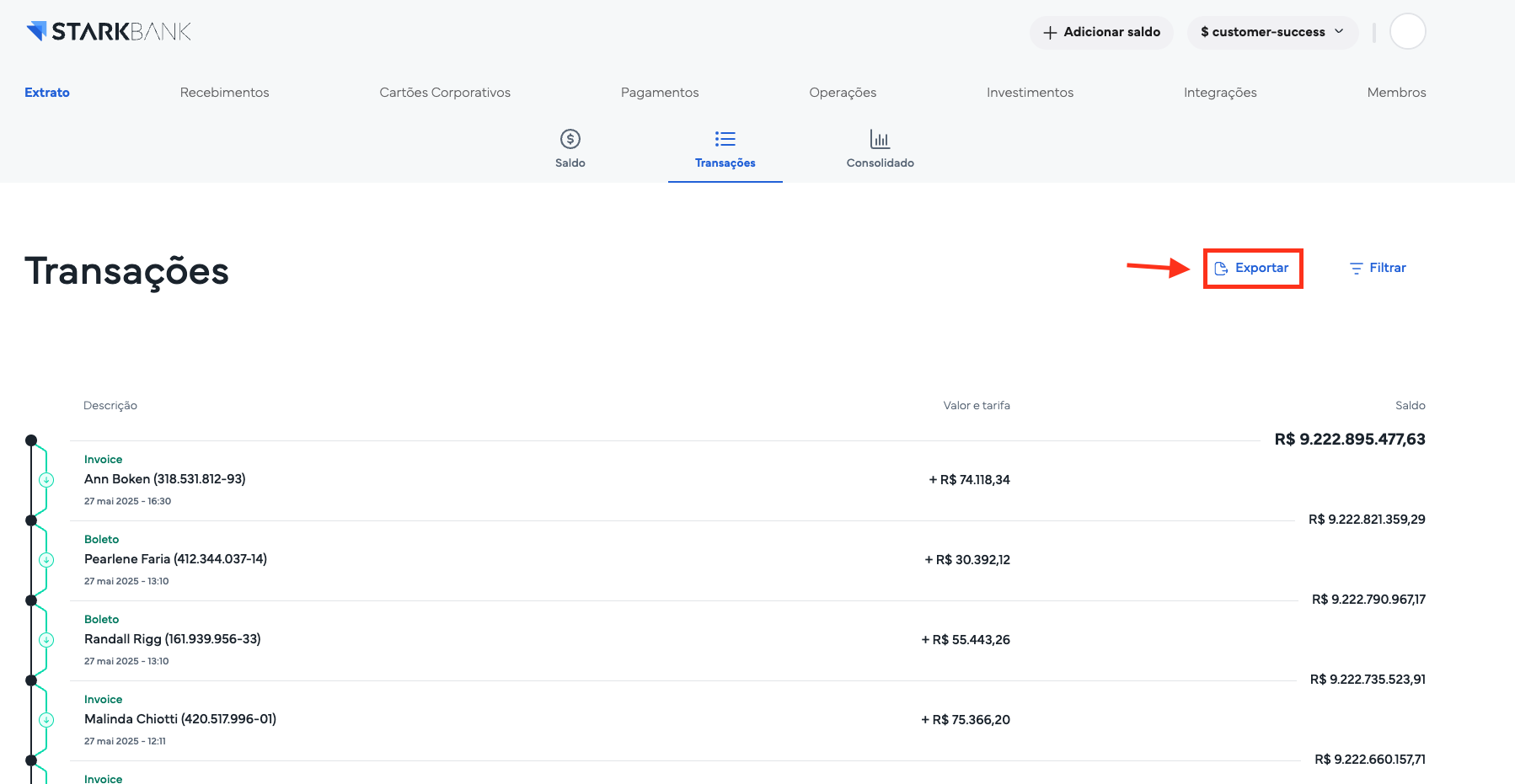The width and height of the screenshot is (1515, 784).
Task: Open the Consolidado bar chart icon
Action: 880,139
